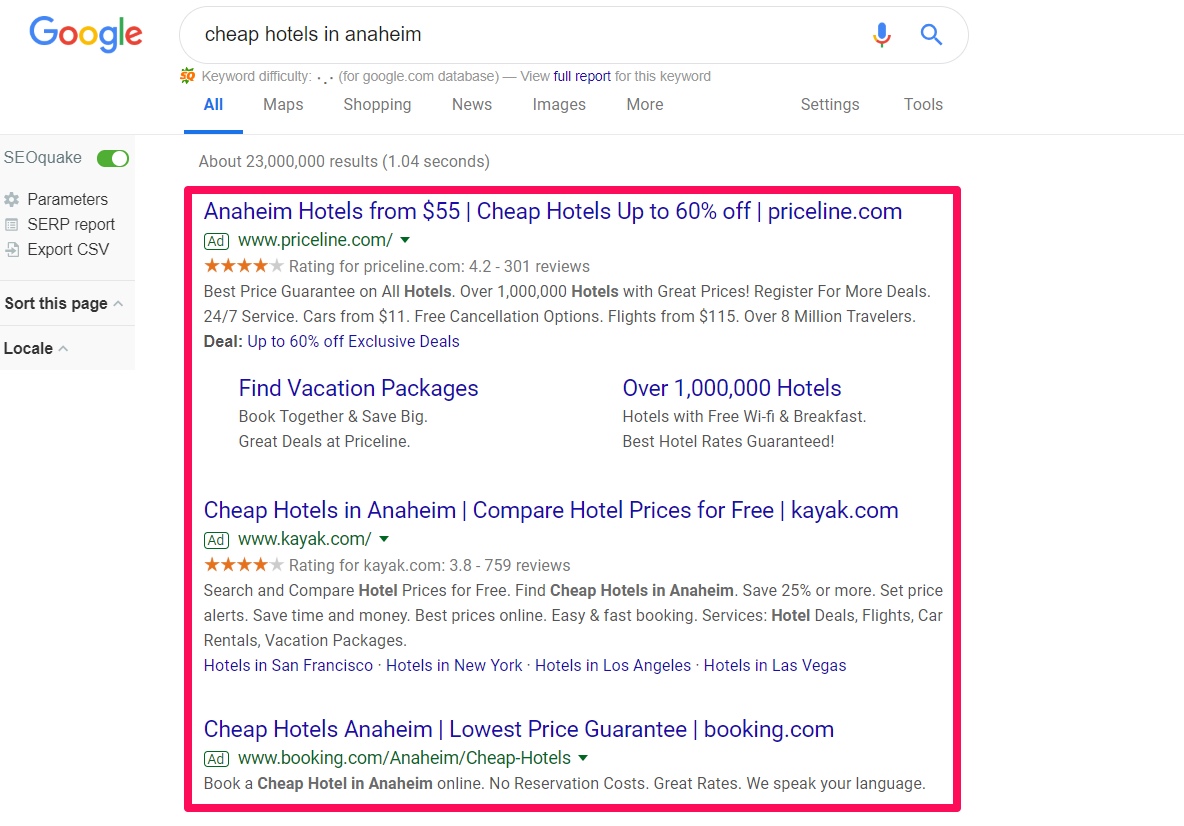Switch to the Images tab
The image size is (1184, 826).
click(559, 104)
